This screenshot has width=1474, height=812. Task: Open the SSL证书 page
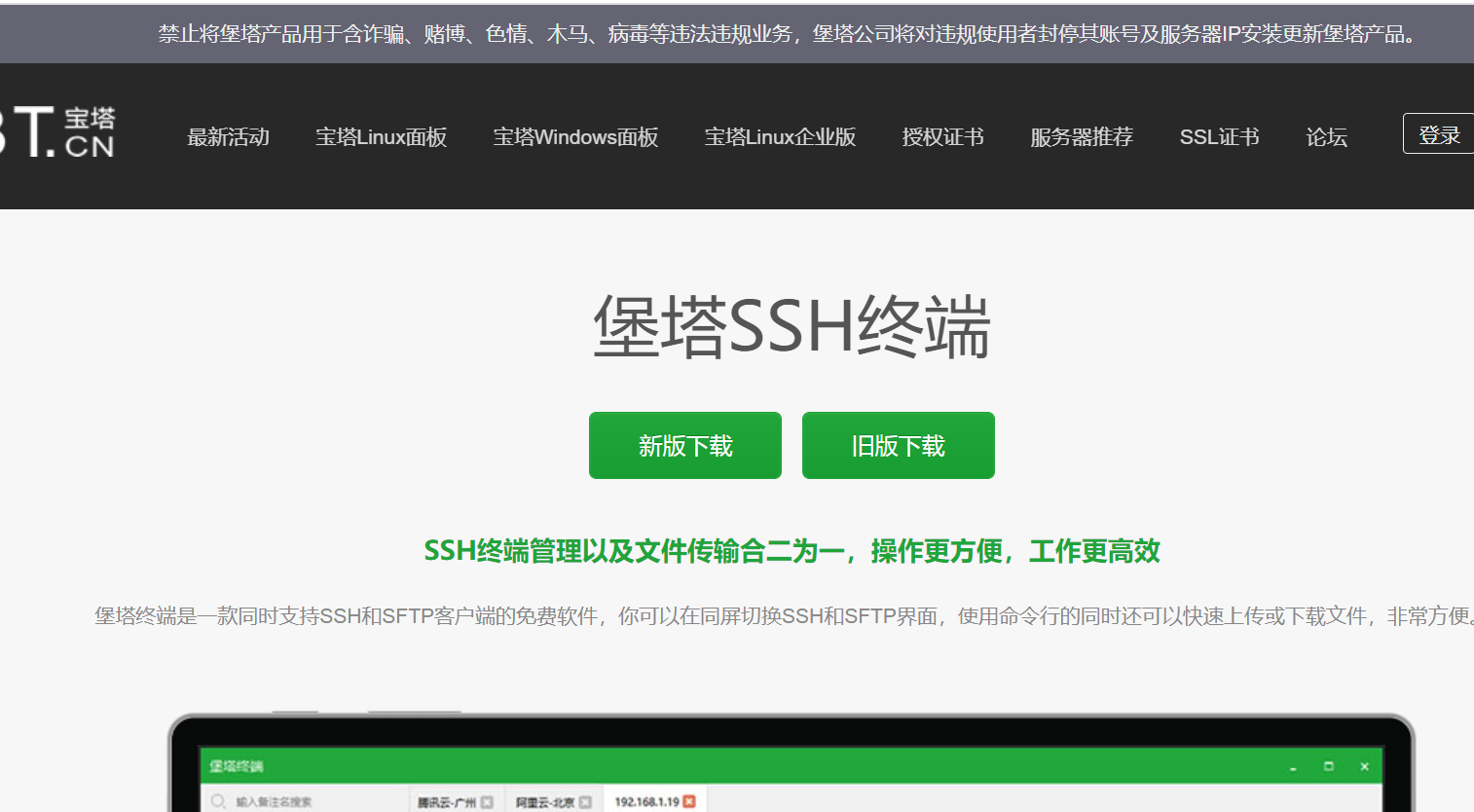[x=1219, y=137]
